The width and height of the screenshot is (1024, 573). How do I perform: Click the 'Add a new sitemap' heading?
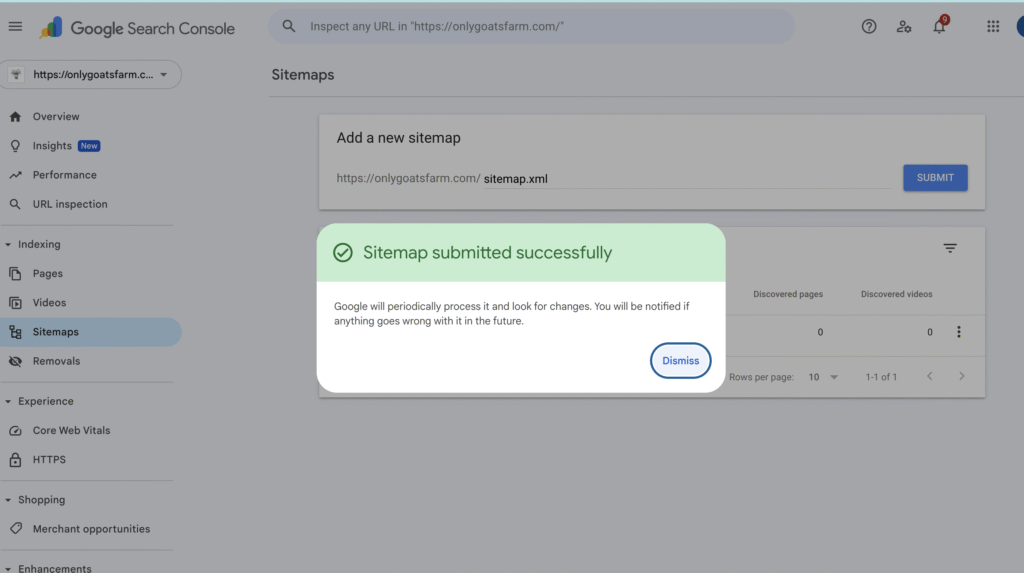398,138
